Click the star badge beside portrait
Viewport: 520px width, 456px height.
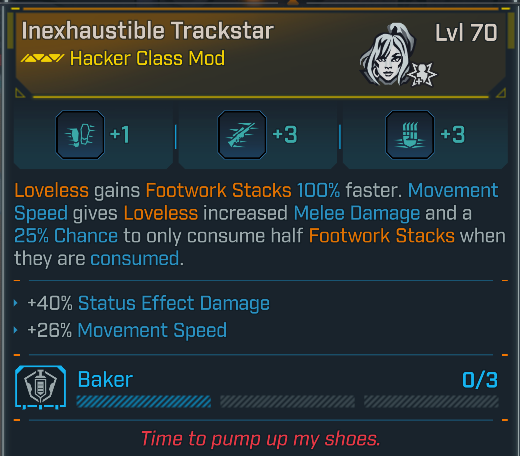tap(422, 74)
